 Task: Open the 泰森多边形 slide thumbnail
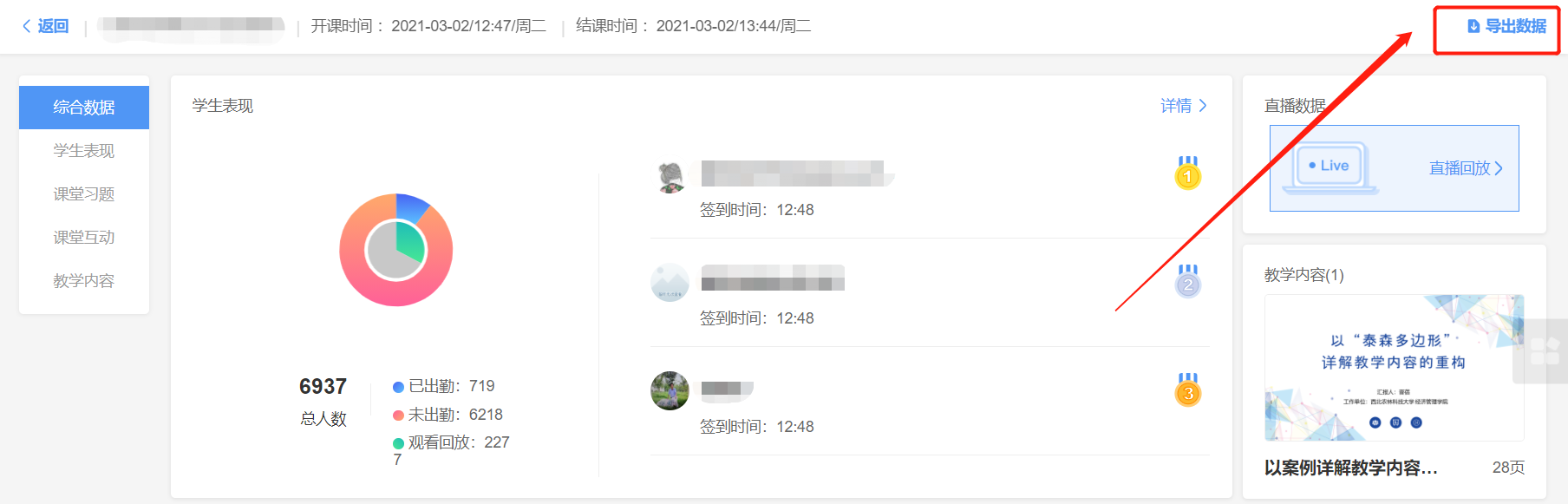(x=1394, y=368)
